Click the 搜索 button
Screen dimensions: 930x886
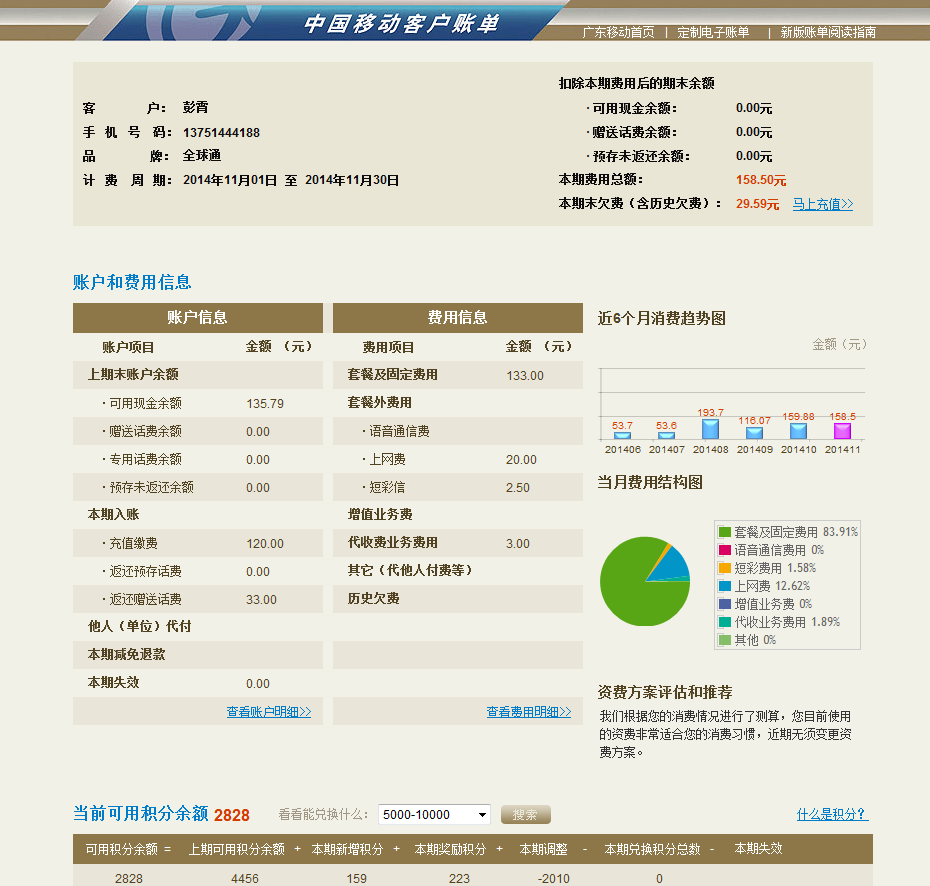pos(525,814)
